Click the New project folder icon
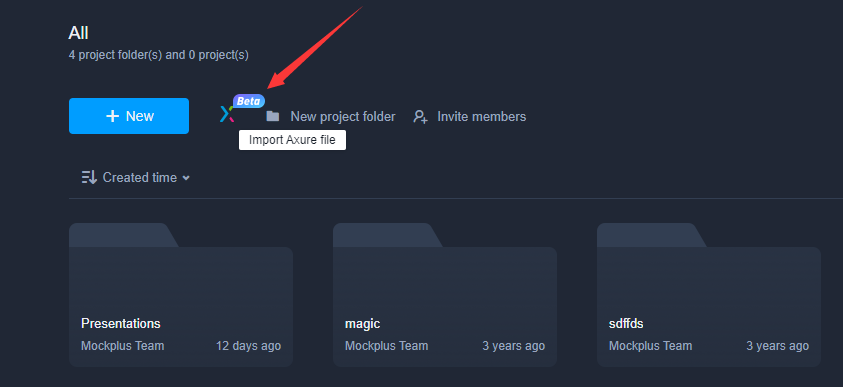This screenshot has height=387, width=843. click(x=273, y=116)
